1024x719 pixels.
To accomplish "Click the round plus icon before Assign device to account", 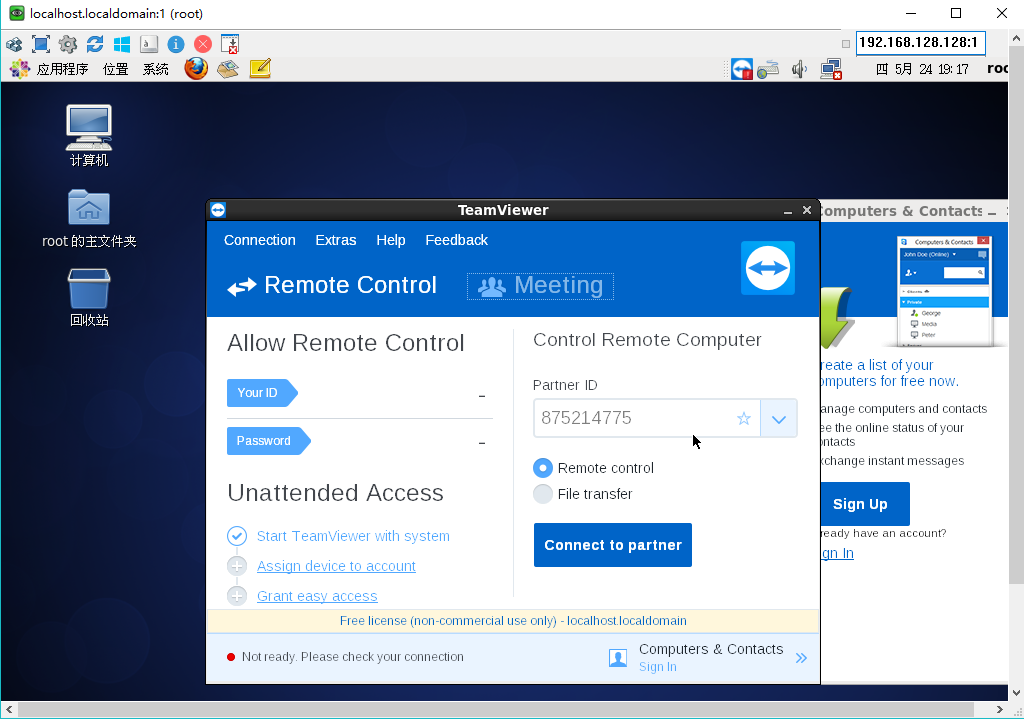I will (x=237, y=566).
